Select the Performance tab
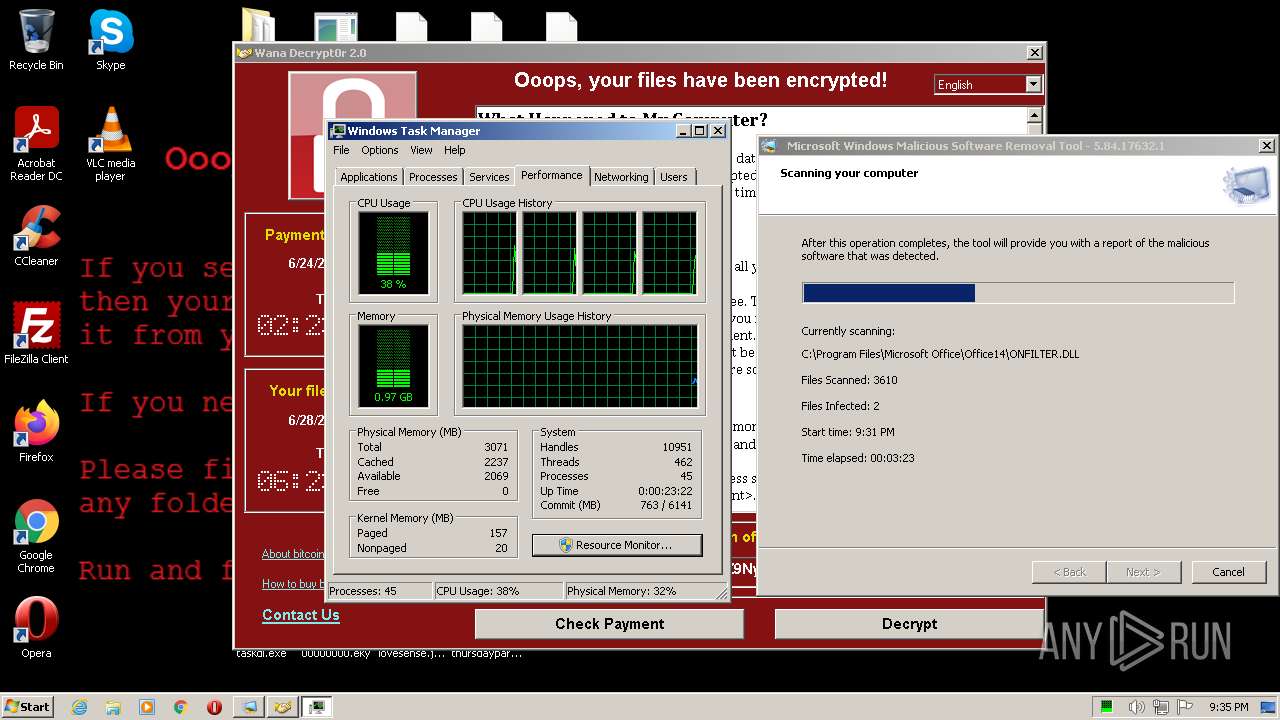 (551, 175)
